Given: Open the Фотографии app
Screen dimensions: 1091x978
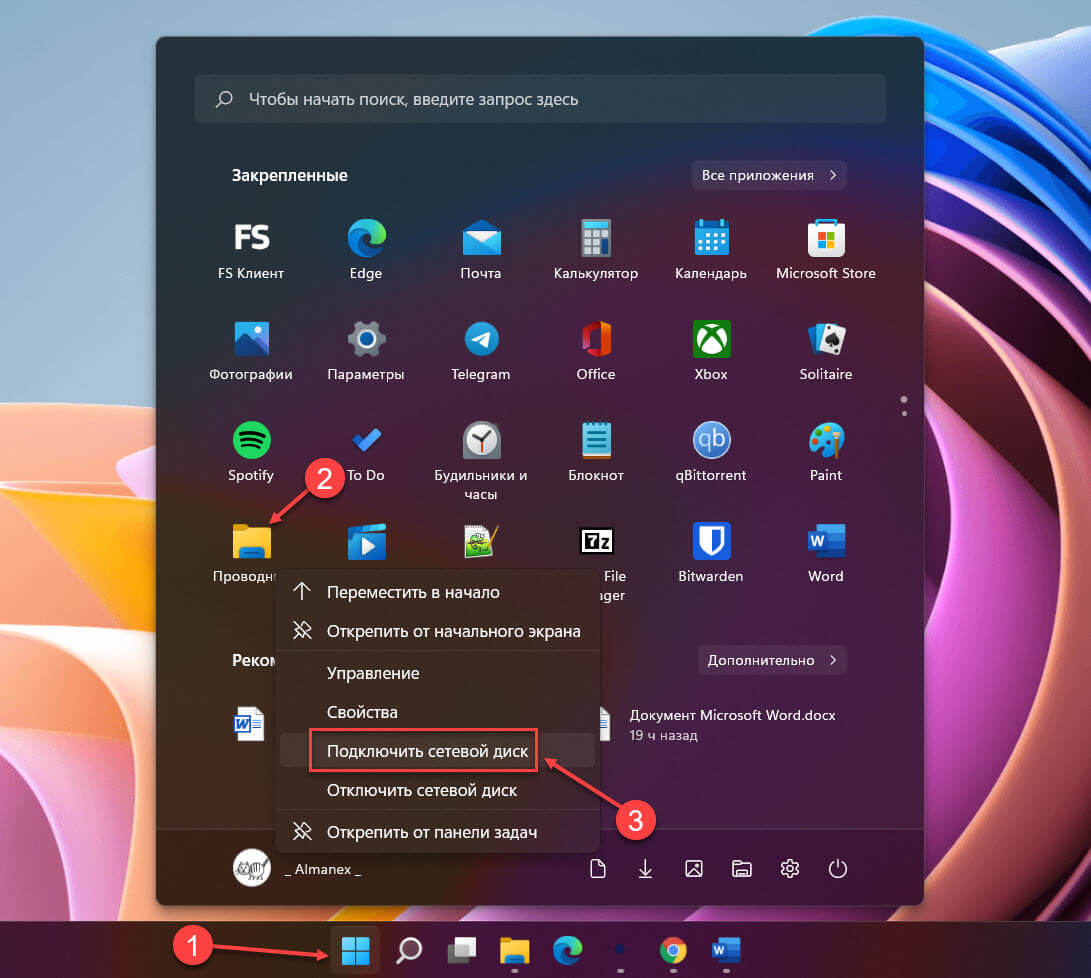Looking at the screenshot, I should (x=251, y=351).
